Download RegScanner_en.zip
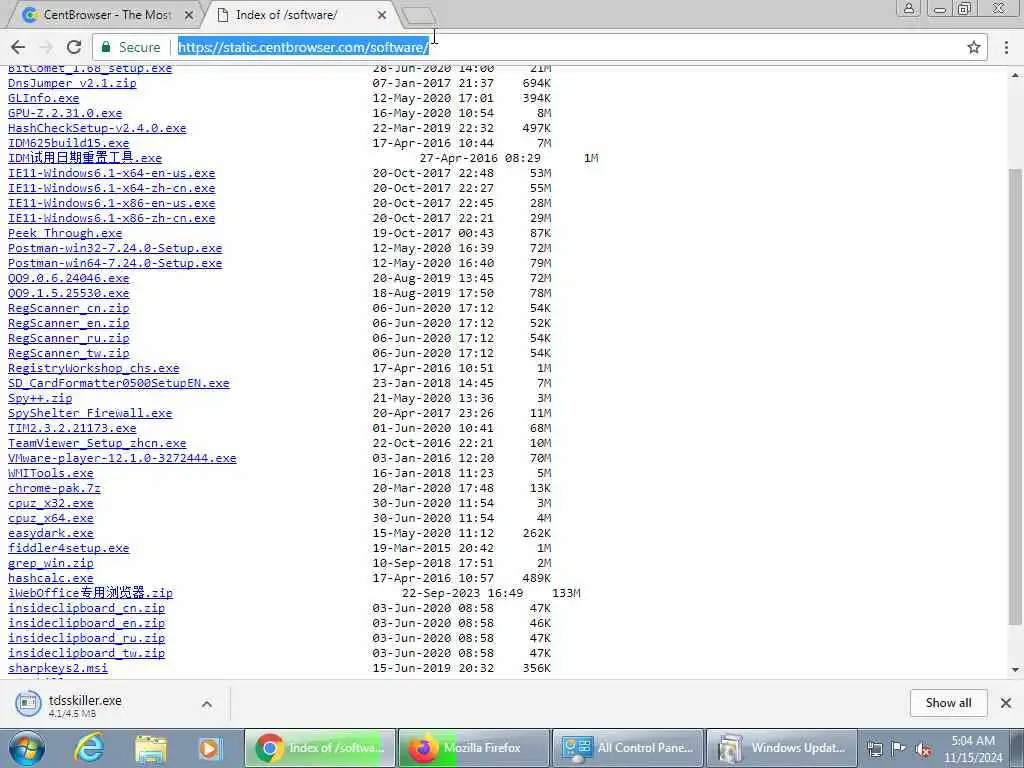The image size is (1024, 768). (x=69, y=323)
